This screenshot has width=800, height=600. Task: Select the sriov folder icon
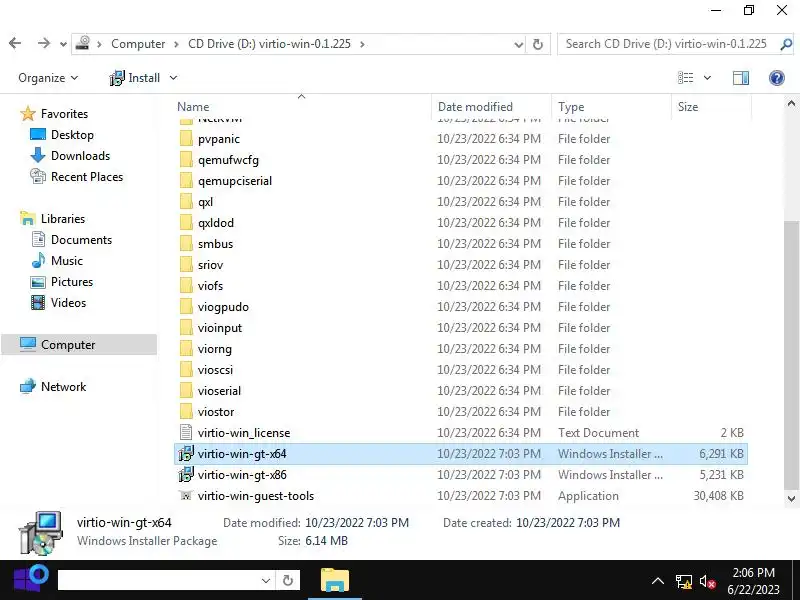point(186,264)
